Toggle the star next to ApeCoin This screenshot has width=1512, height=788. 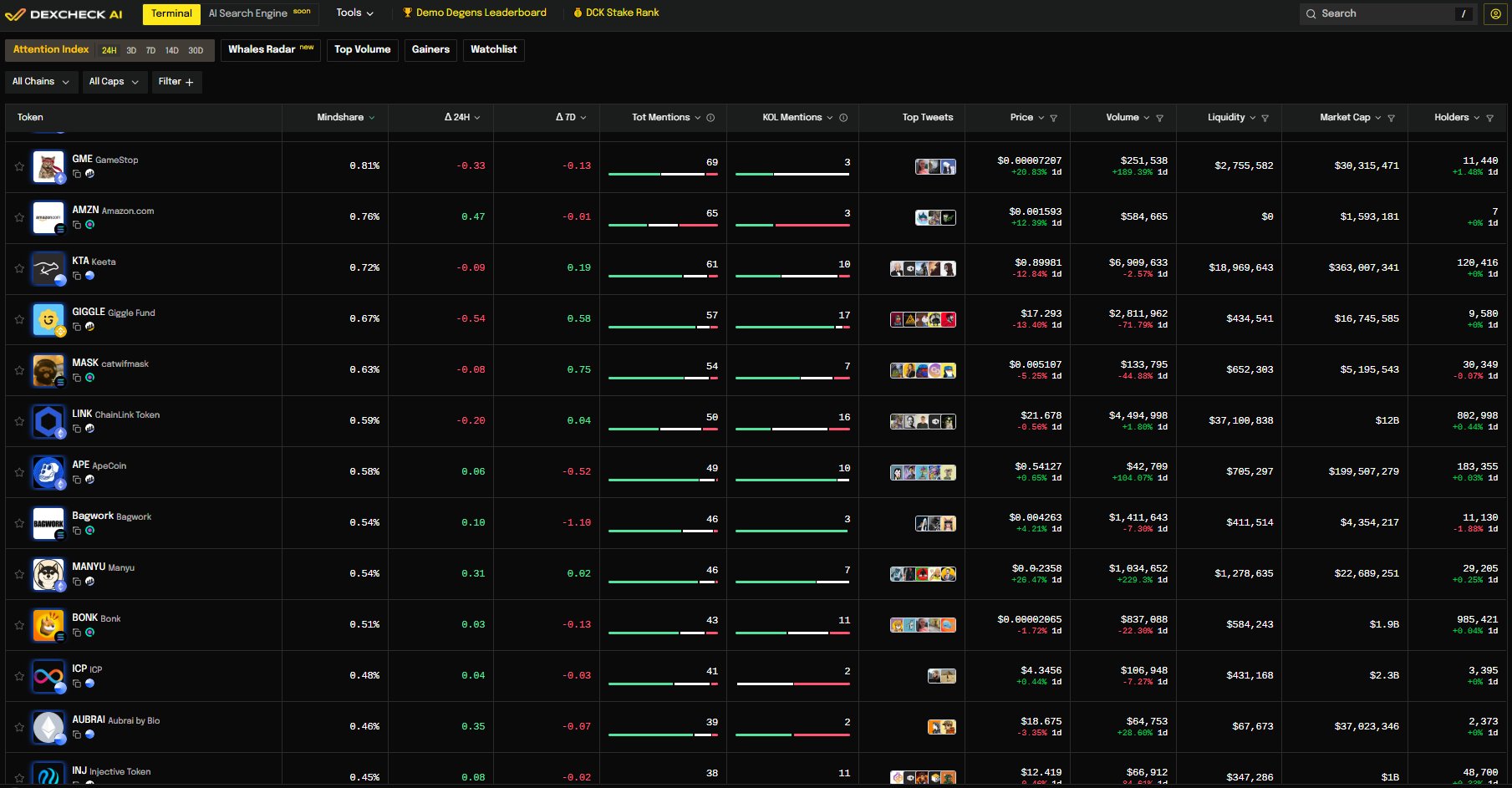19,472
